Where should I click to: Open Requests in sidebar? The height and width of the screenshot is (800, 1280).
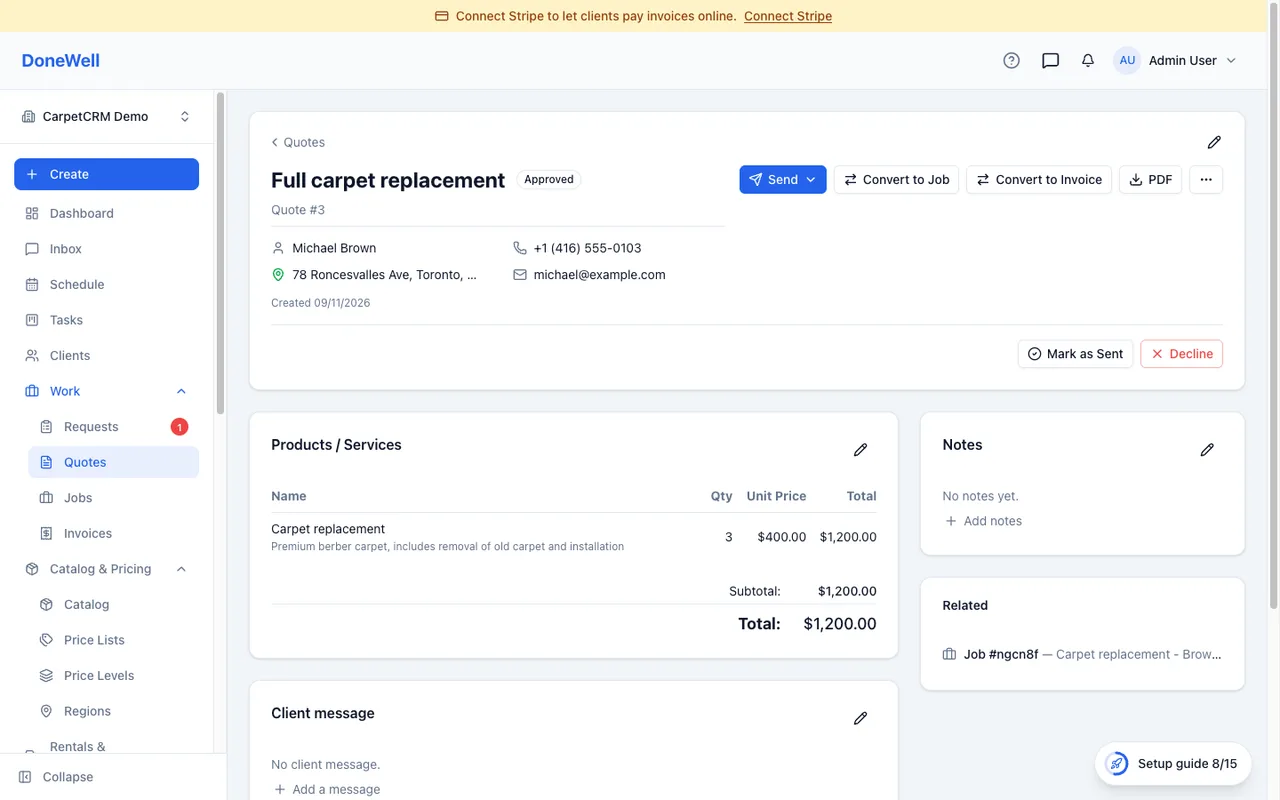(x=113, y=427)
